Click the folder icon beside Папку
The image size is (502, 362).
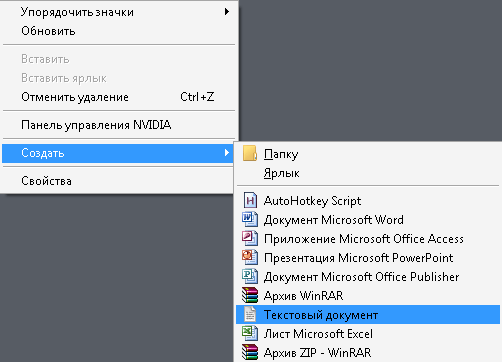point(250,153)
